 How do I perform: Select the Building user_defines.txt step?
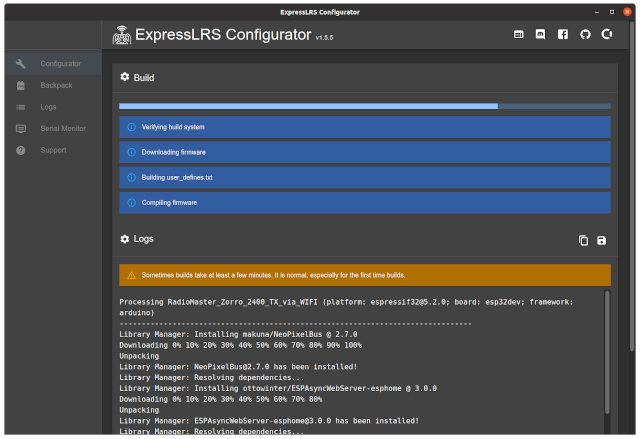[365, 177]
